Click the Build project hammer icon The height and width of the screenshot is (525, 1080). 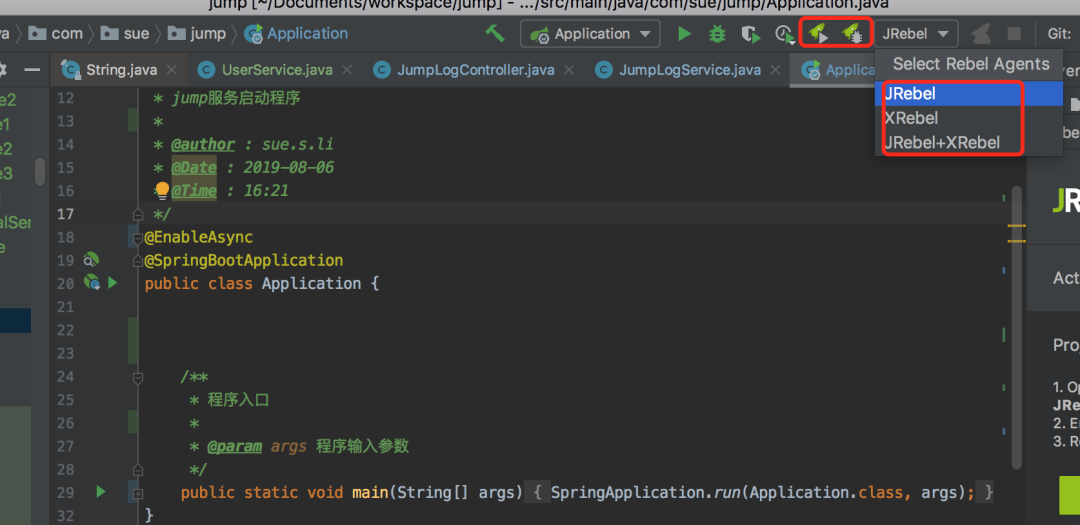coord(494,33)
